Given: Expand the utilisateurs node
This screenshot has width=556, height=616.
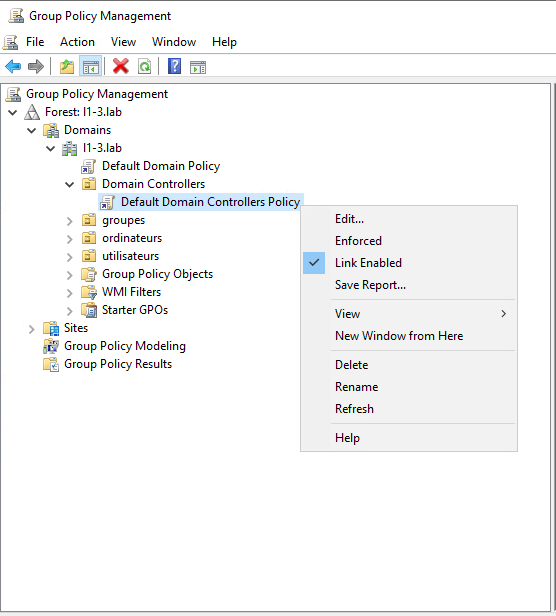Looking at the screenshot, I should 70,257.
